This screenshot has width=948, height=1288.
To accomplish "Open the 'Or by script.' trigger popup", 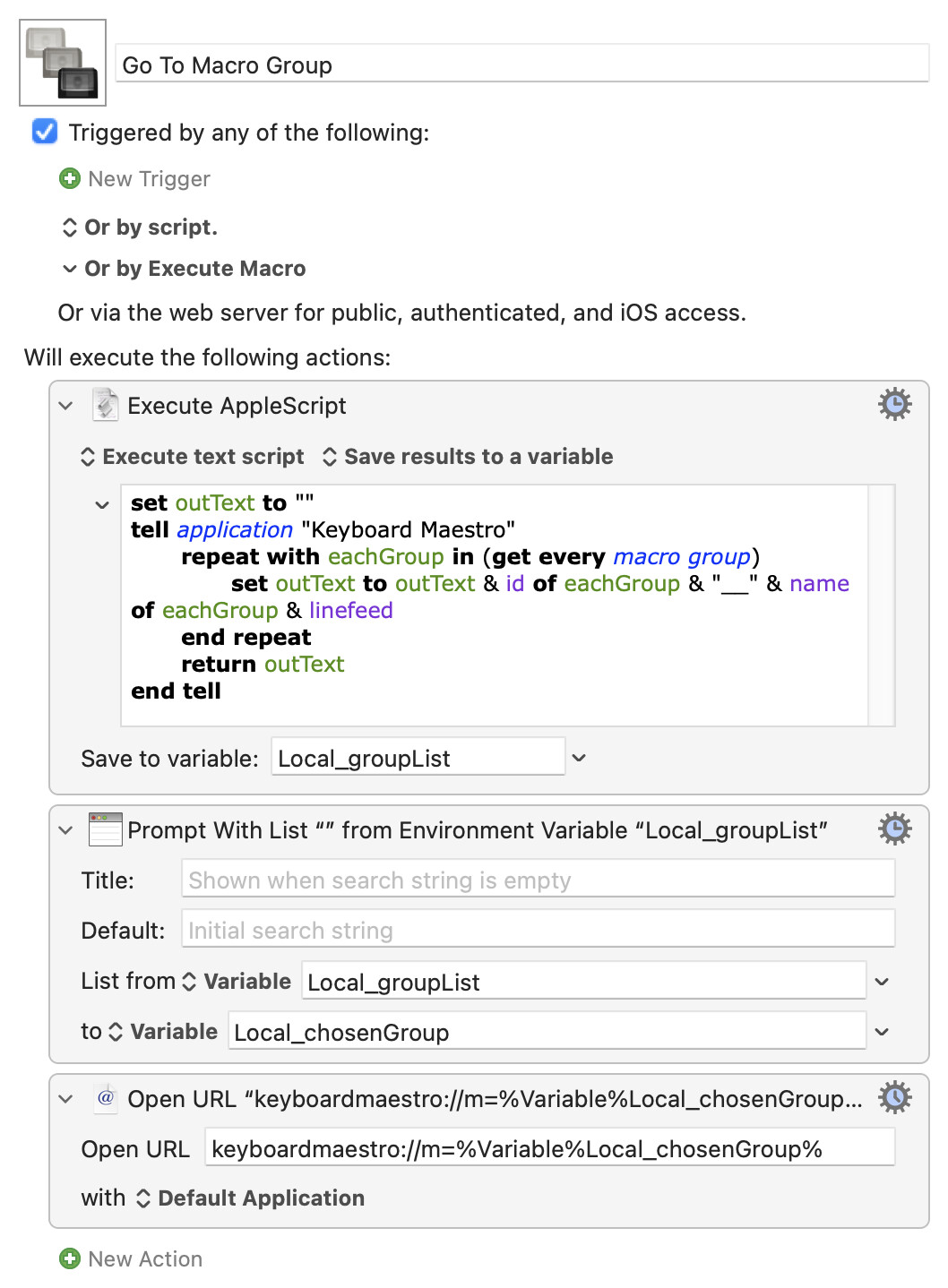I will (140, 228).
